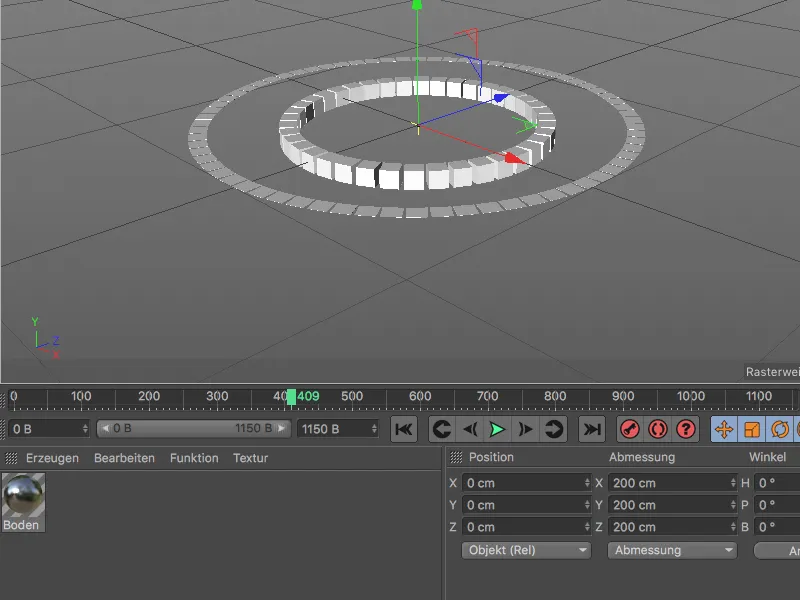This screenshot has height=600, width=800.
Task: Click the Abmessung Y stepper arrows
Action: click(x=733, y=505)
